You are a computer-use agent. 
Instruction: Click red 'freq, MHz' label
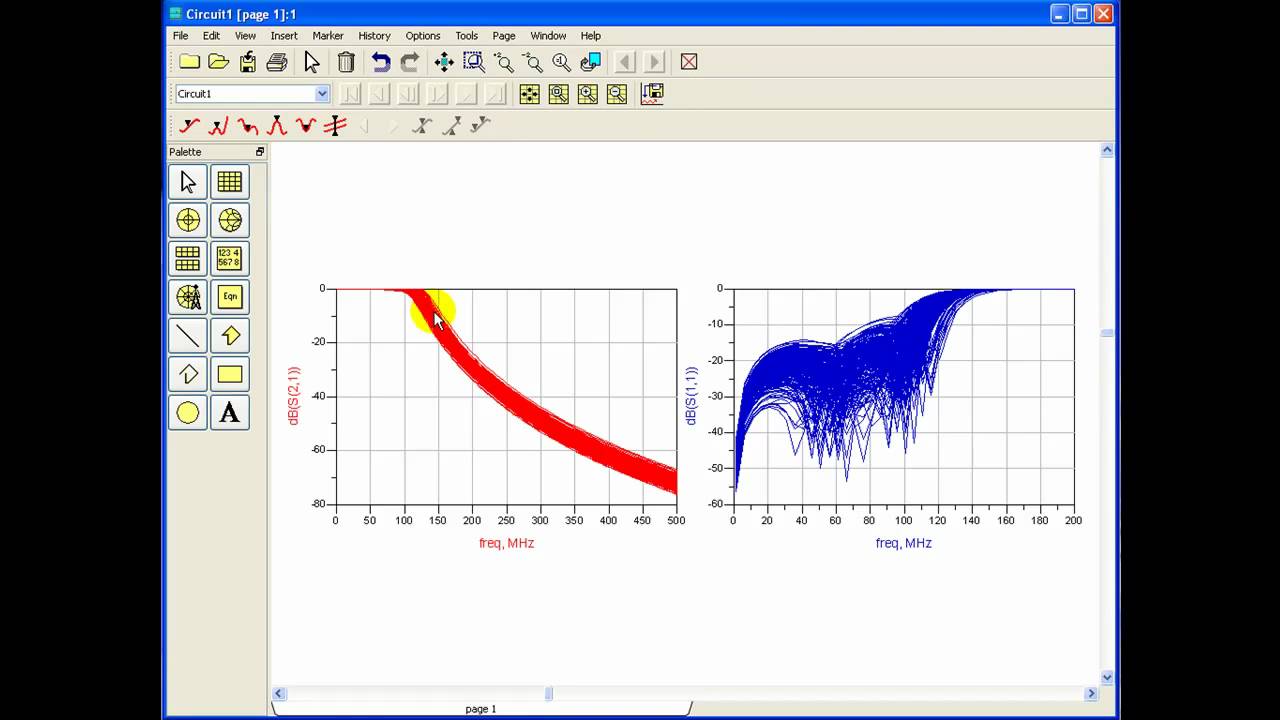tap(506, 543)
